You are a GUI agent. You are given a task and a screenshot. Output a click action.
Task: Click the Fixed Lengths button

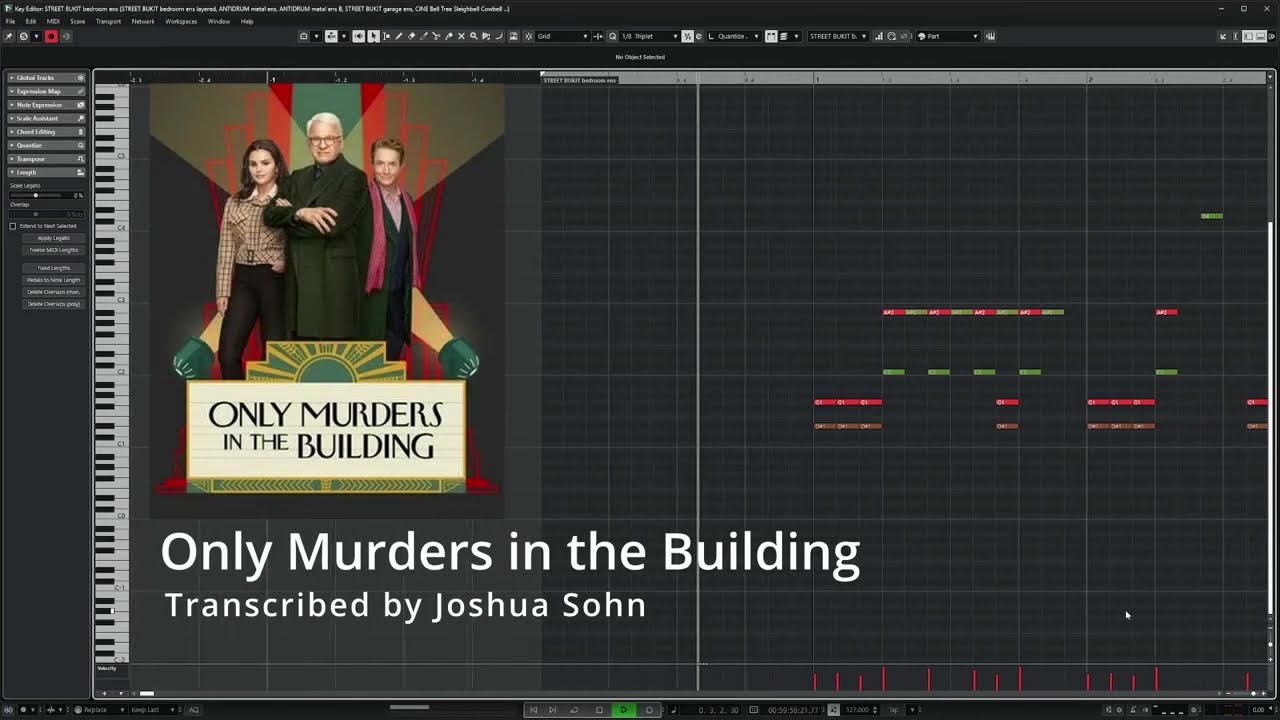point(53,268)
